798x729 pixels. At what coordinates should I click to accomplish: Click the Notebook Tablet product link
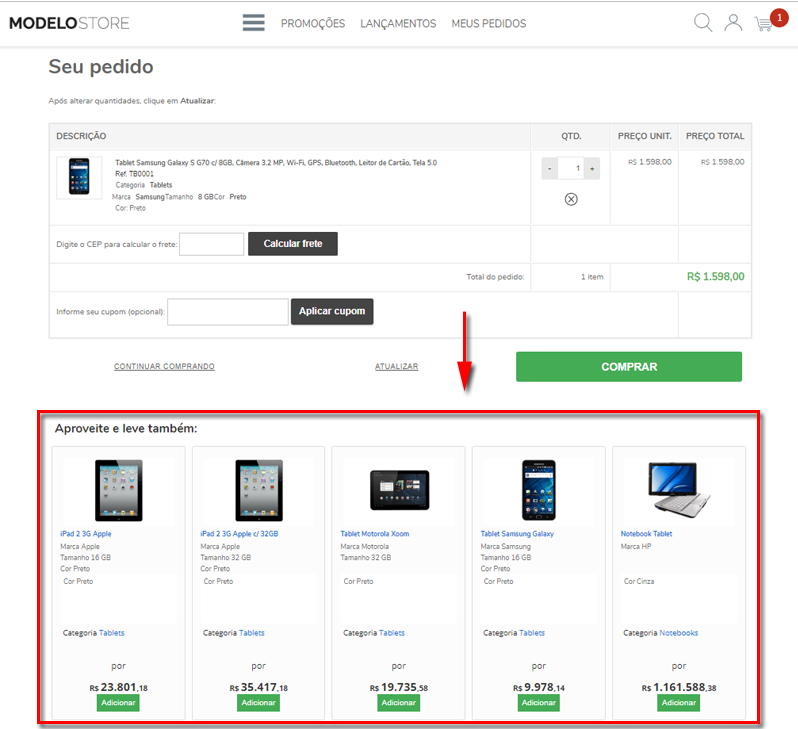click(646, 534)
